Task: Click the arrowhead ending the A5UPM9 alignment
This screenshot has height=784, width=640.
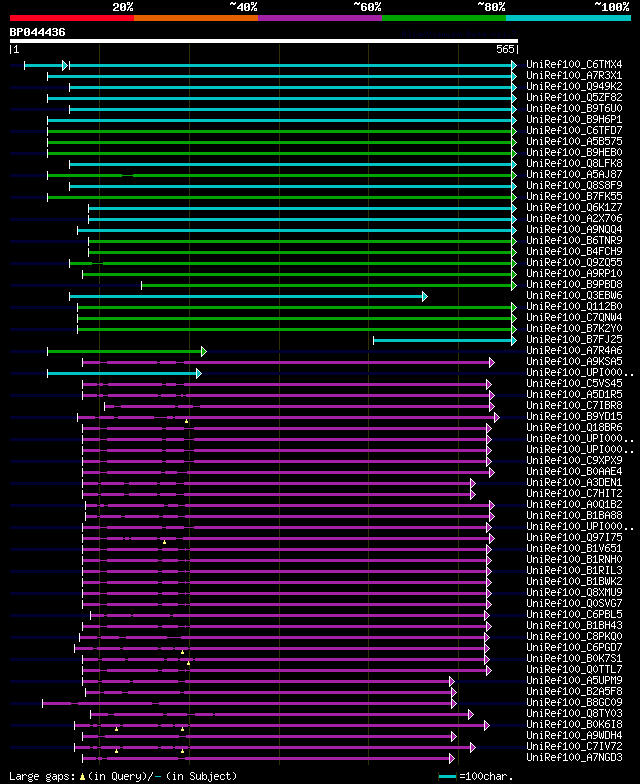Action: tap(452, 682)
